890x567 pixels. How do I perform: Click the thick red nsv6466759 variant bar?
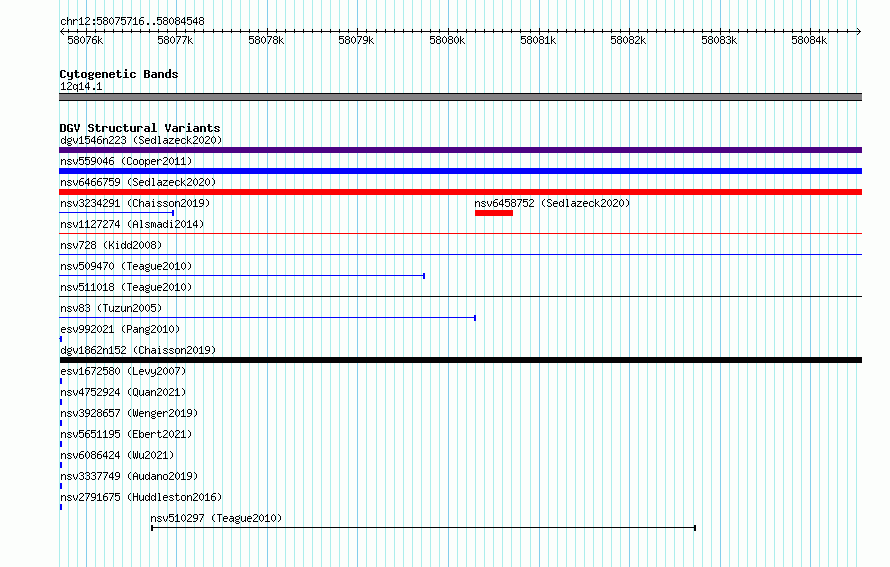point(460,192)
